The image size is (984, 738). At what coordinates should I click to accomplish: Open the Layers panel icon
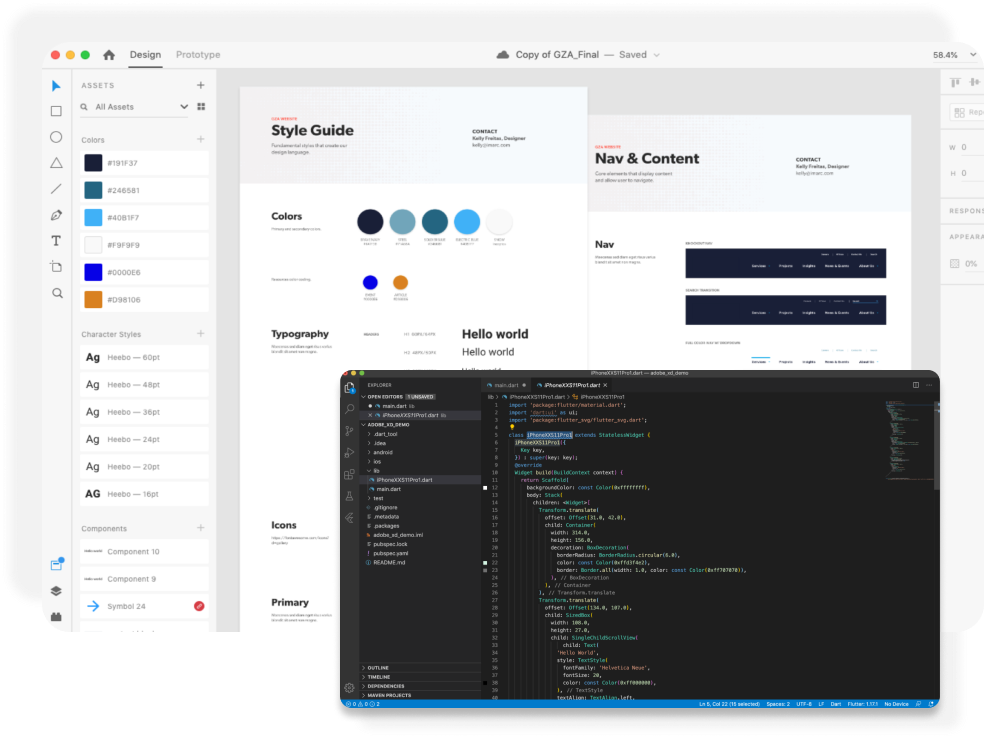coord(57,591)
